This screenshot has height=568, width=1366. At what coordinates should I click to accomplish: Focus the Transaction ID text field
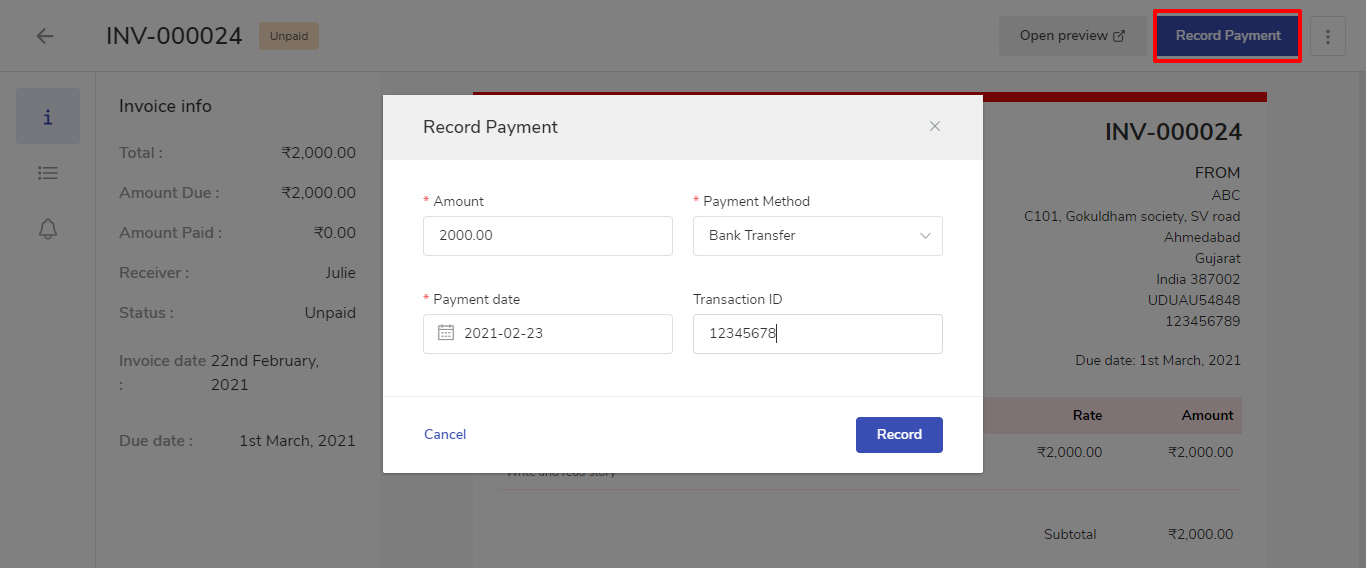point(817,334)
